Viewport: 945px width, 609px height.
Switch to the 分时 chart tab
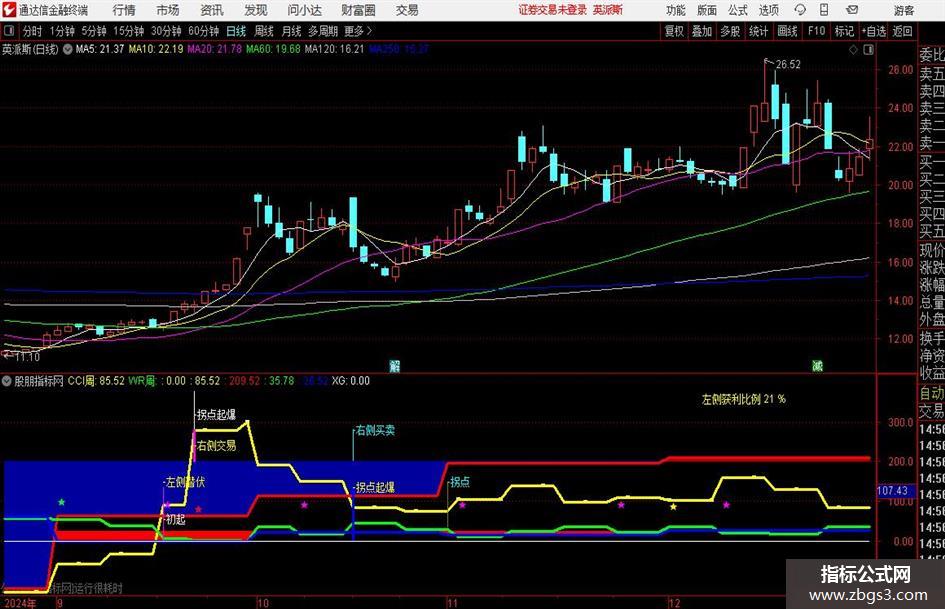[33, 31]
